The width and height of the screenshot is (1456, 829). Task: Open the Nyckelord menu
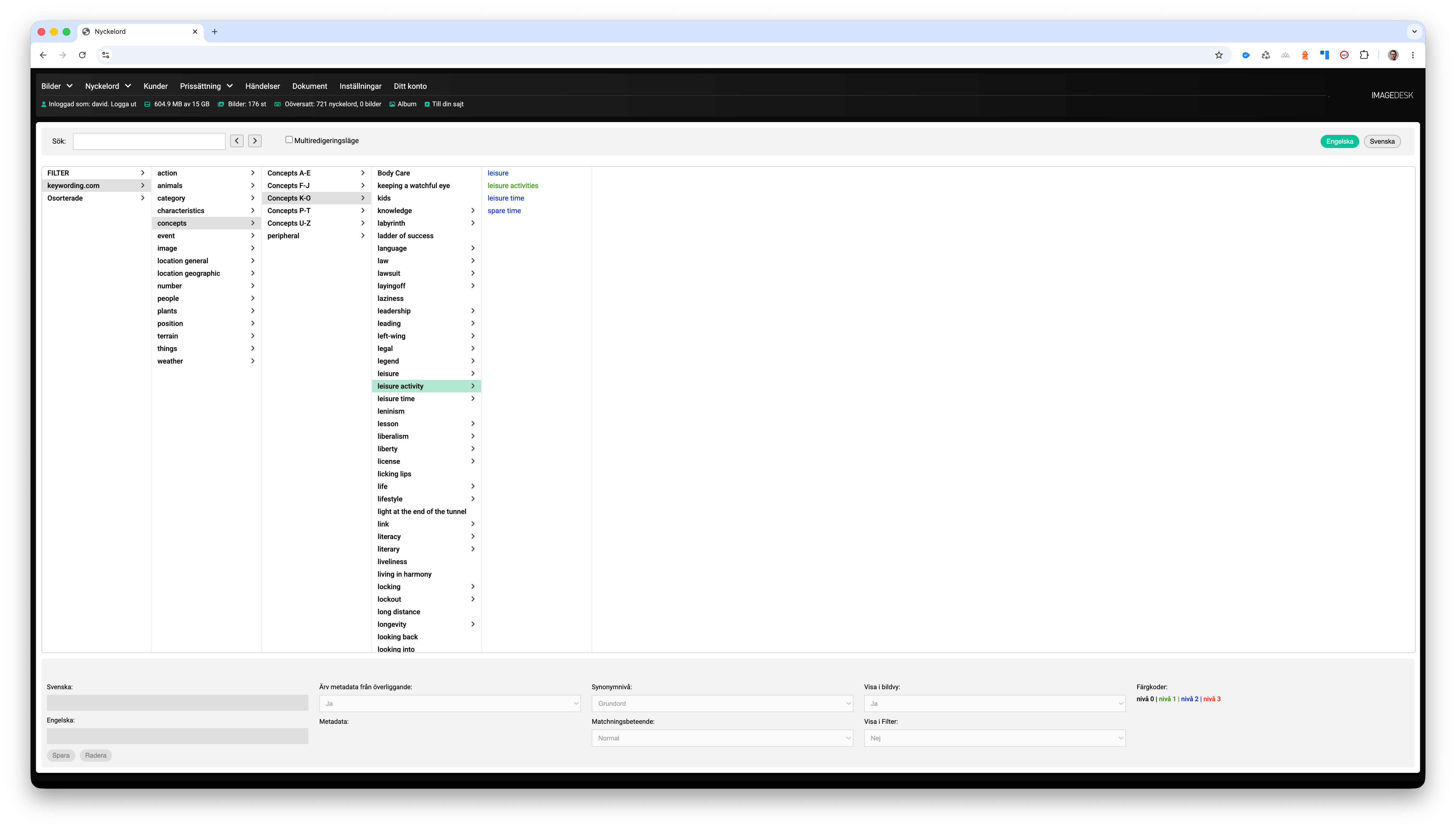pyautogui.click(x=108, y=86)
